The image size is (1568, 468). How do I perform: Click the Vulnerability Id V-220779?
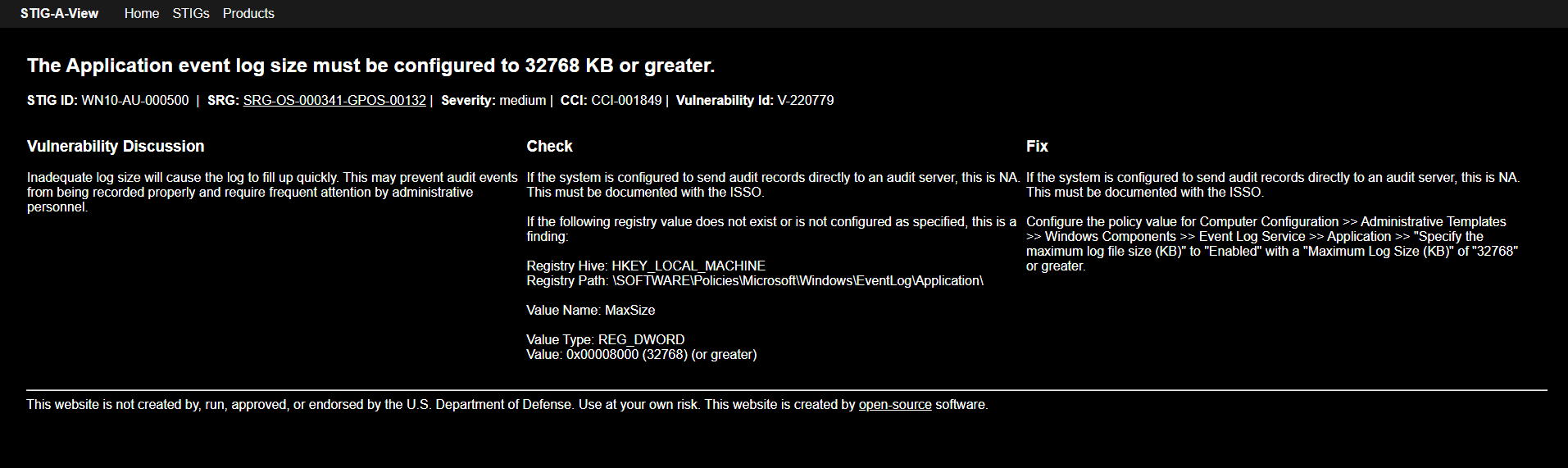806,100
